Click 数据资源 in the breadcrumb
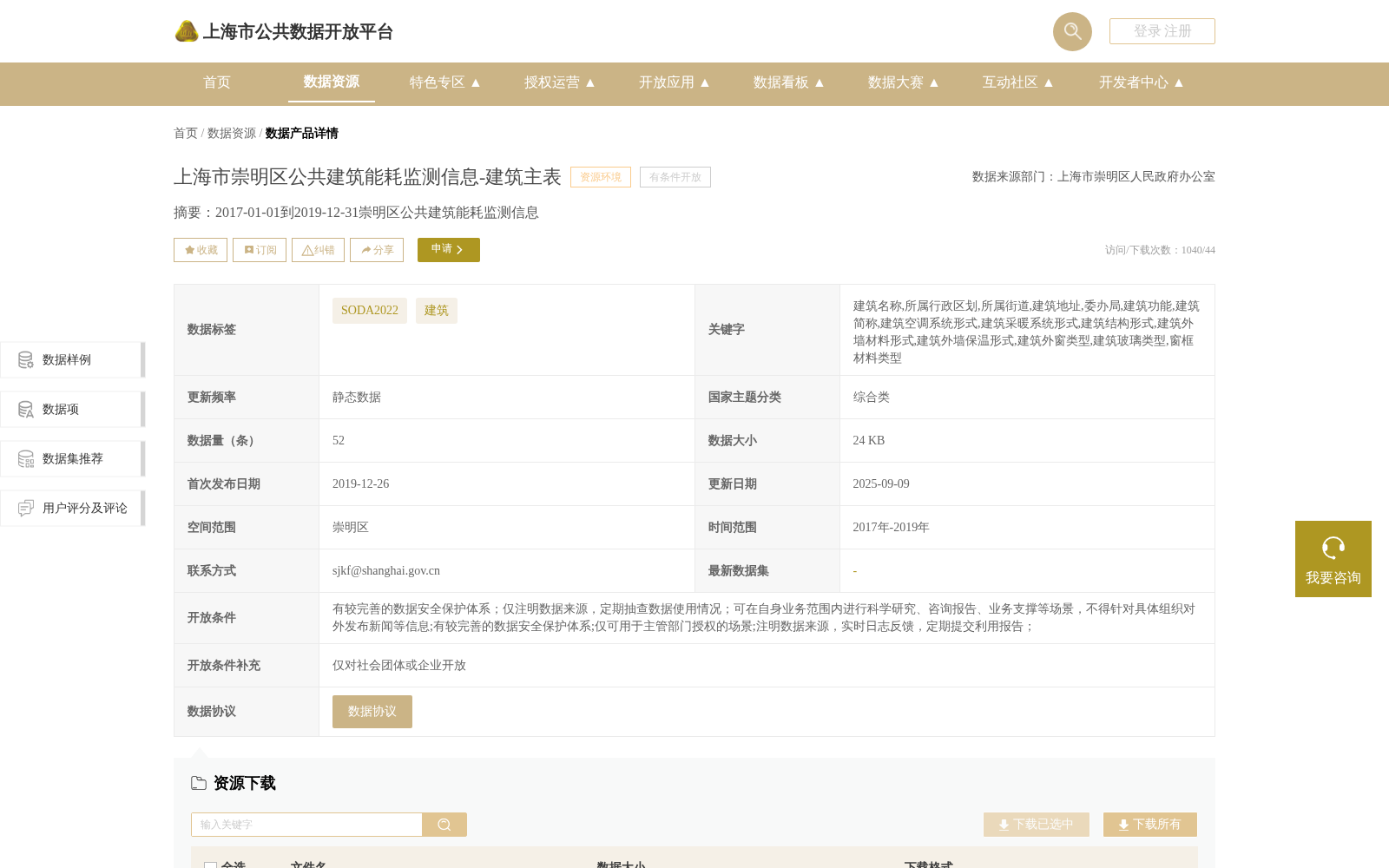The width and height of the screenshot is (1389, 868). (232, 134)
